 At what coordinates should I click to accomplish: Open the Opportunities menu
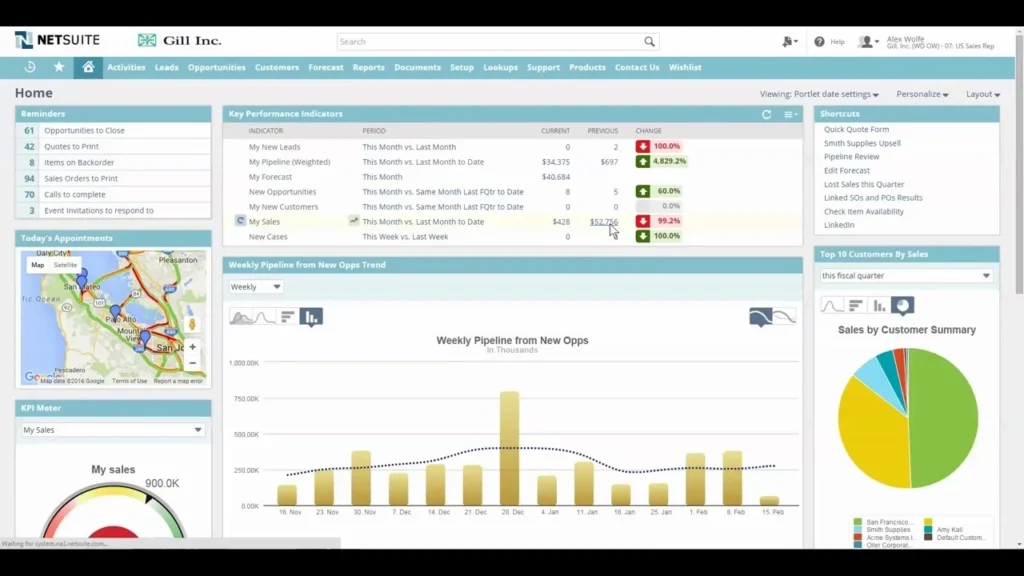click(x=216, y=67)
